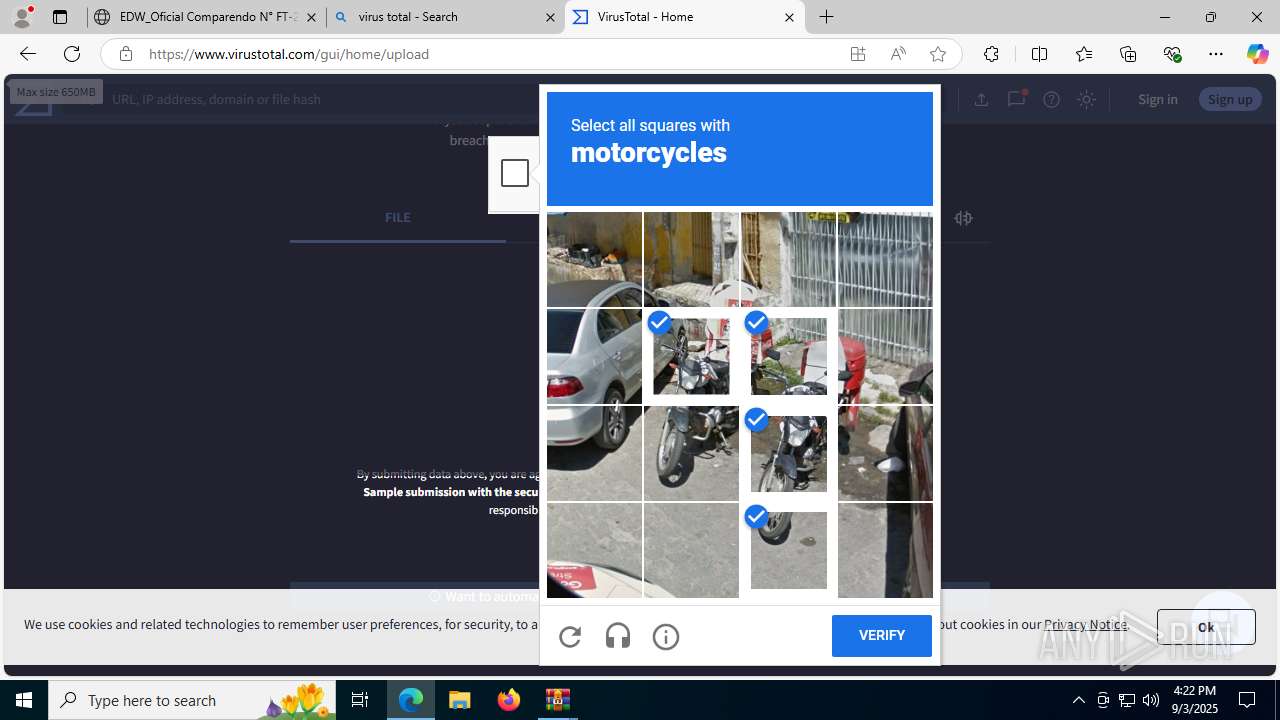Open captcha help info icon
Viewport: 1280px width, 720px height.
[x=666, y=636]
